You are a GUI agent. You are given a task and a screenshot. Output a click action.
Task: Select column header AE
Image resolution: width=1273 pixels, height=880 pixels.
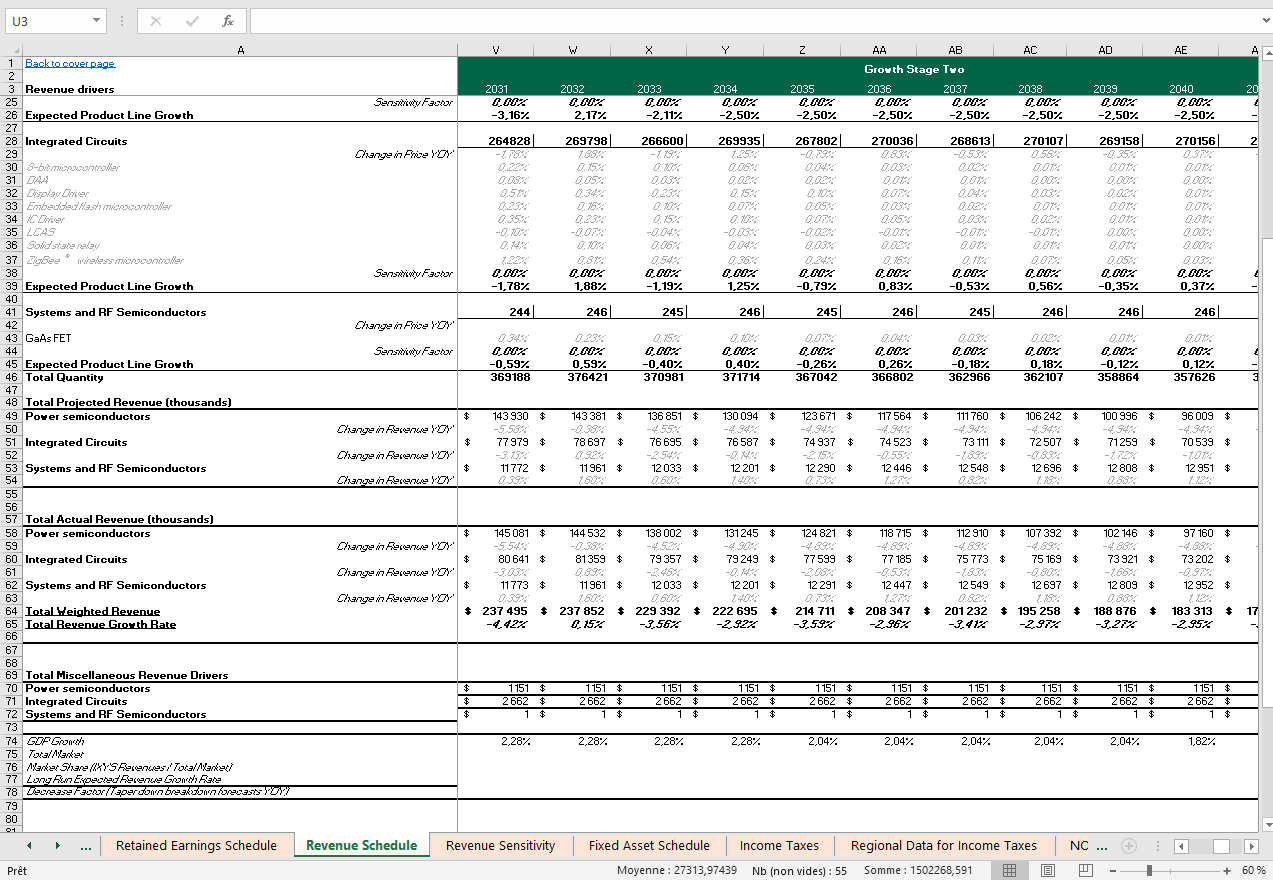(1181, 50)
